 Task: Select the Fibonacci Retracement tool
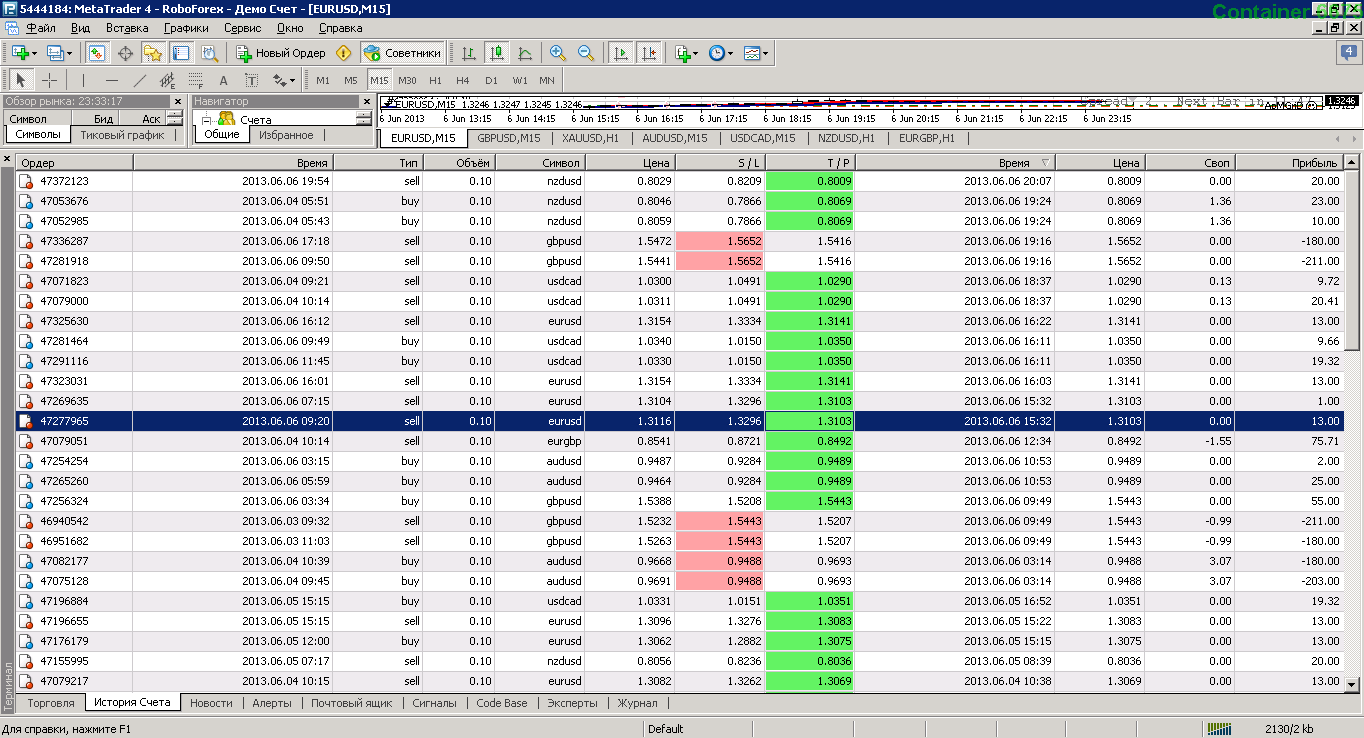[196, 80]
